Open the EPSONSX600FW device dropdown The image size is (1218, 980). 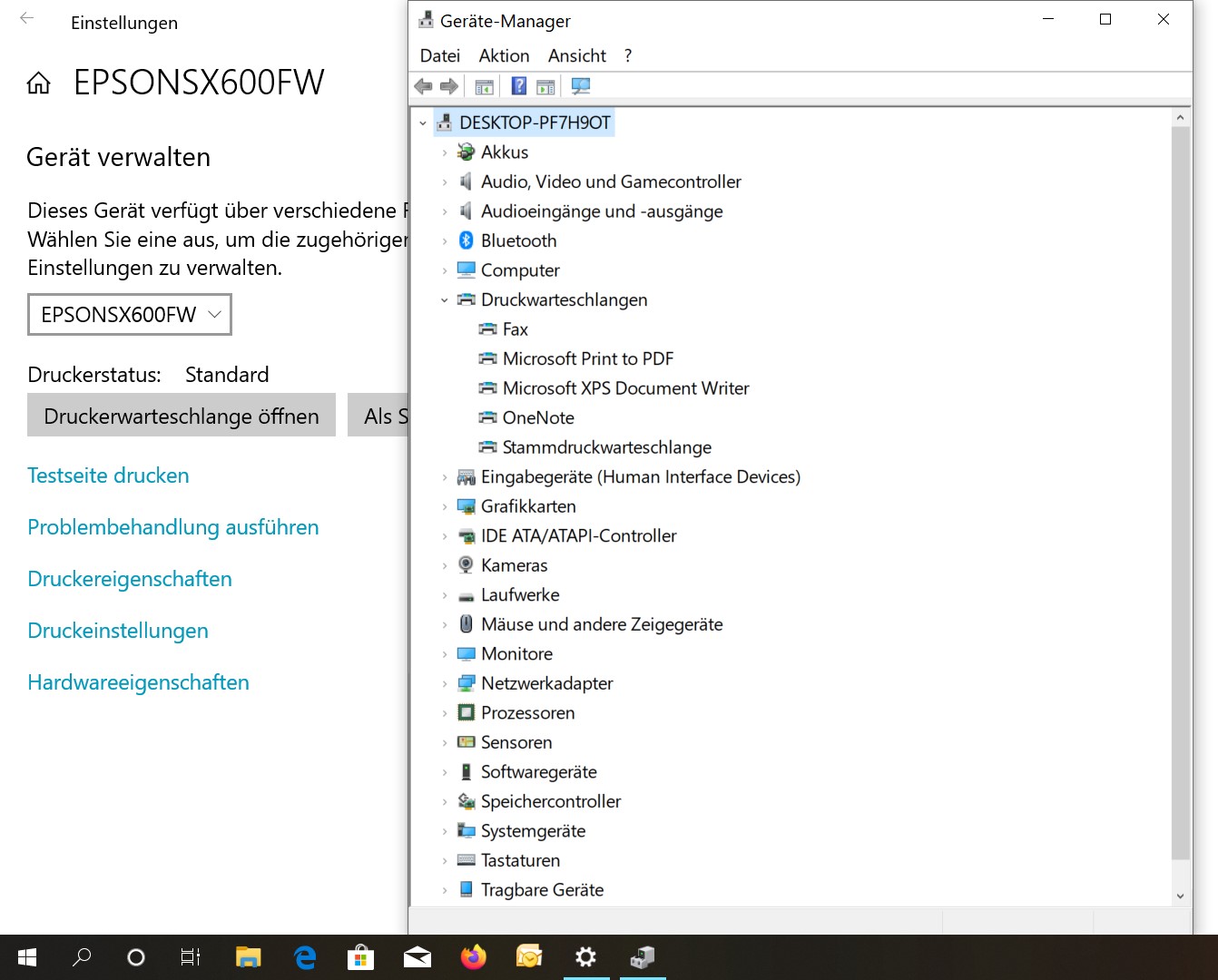[130, 315]
